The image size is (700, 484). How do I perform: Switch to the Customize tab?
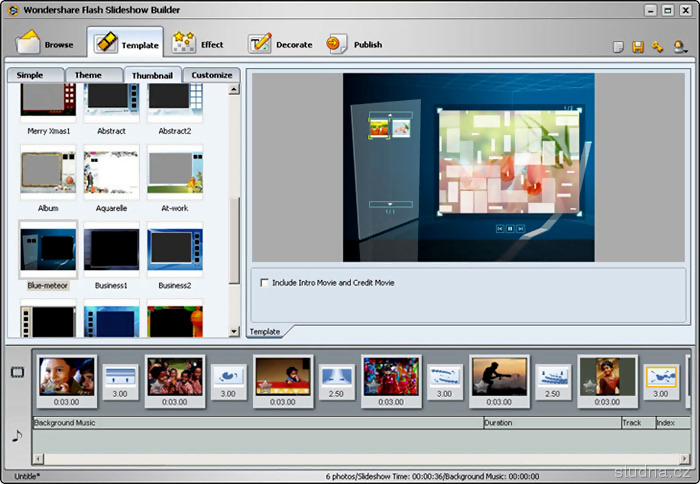[211, 75]
